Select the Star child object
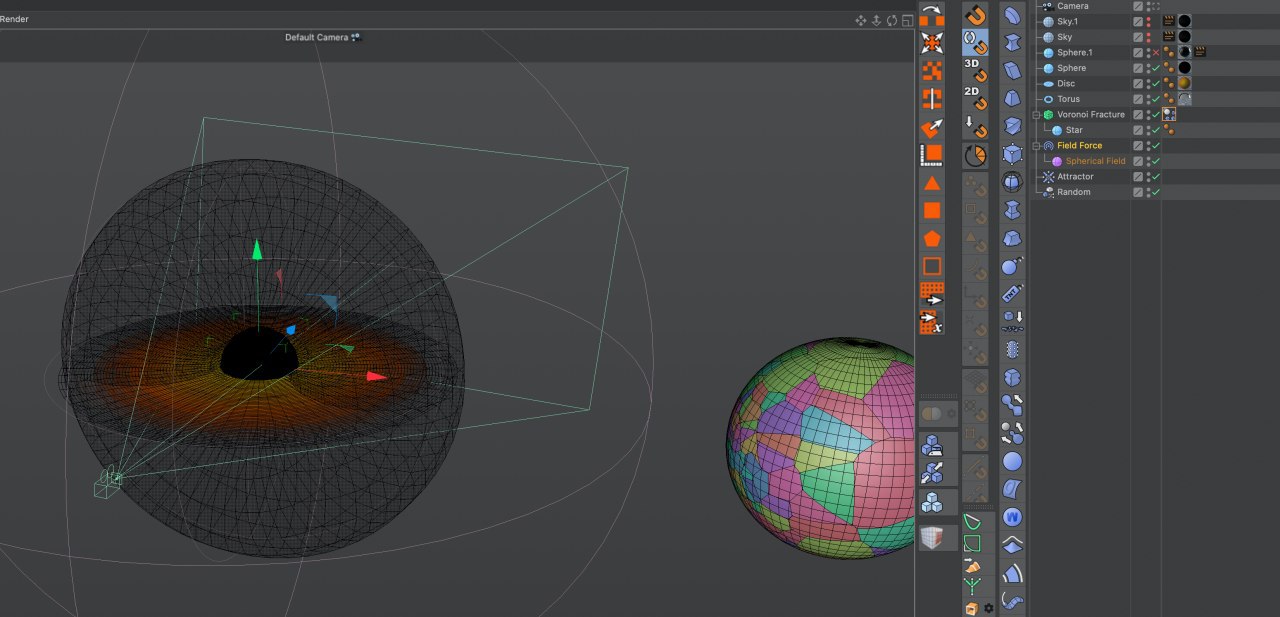This screenshot has height=617, width=1280. click(x=1074, y=130)
